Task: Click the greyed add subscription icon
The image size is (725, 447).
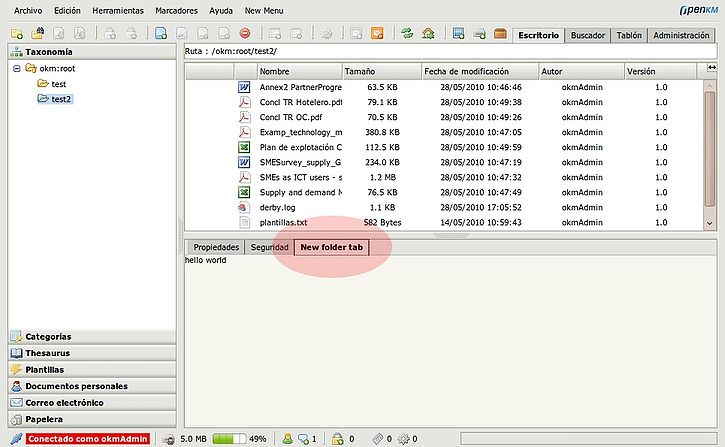Action: coord(356,33)
